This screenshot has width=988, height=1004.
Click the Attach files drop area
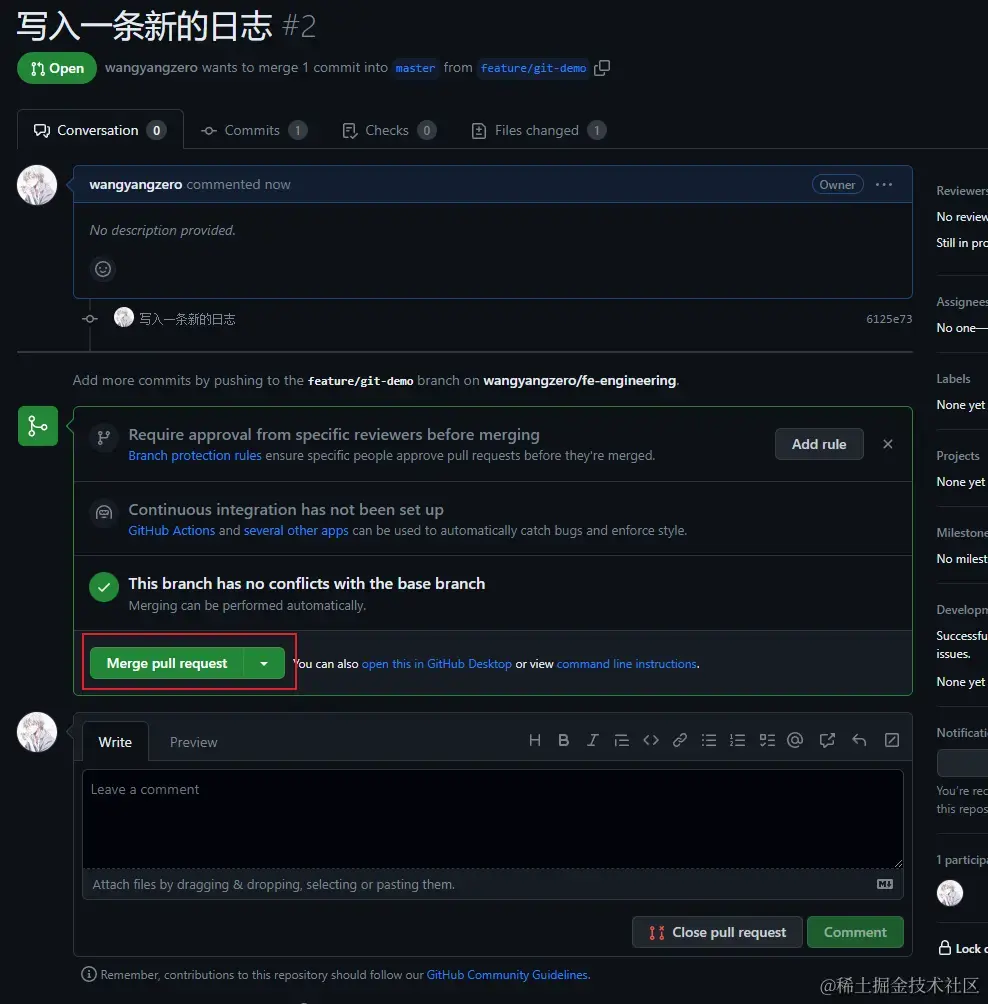tap(492, 884)
